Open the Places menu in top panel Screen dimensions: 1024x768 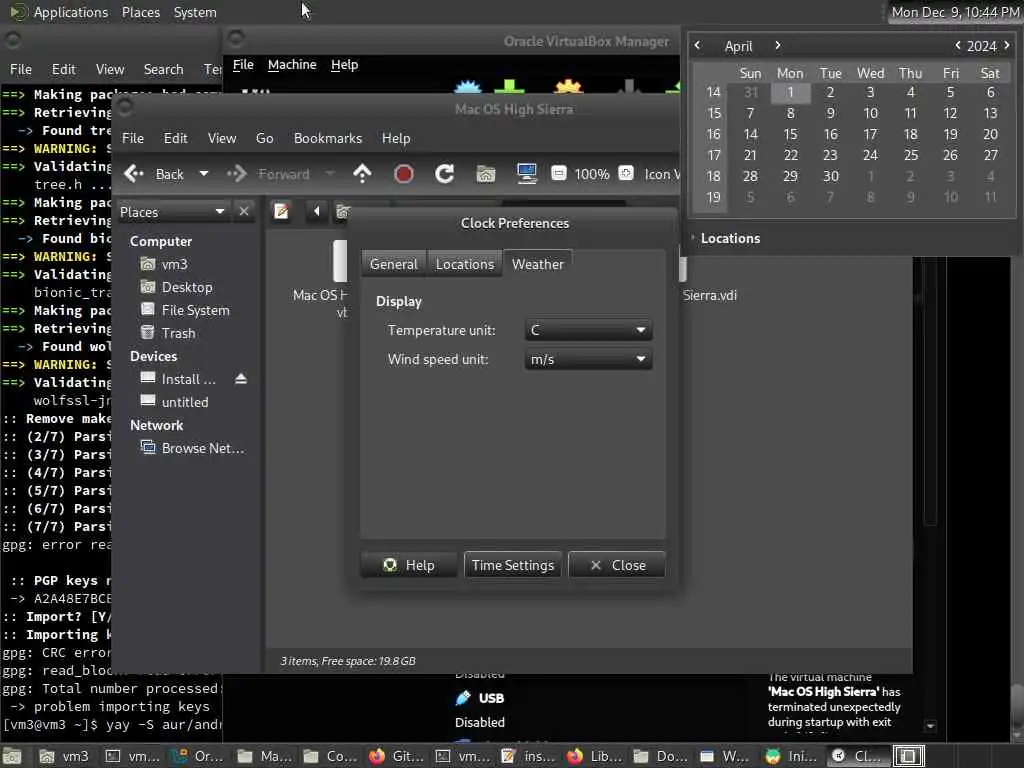(140, 12)
